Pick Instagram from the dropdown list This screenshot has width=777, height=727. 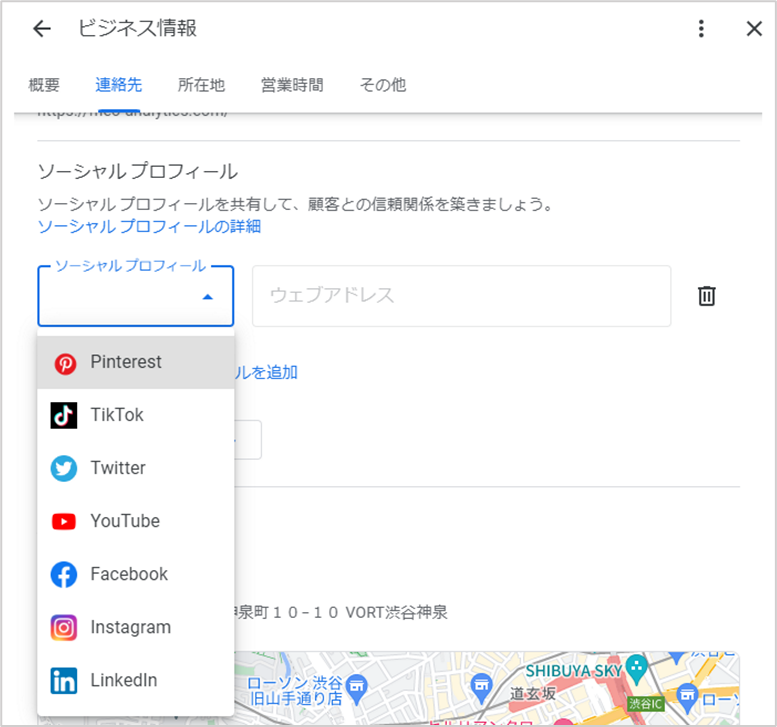tap(136, 627)
